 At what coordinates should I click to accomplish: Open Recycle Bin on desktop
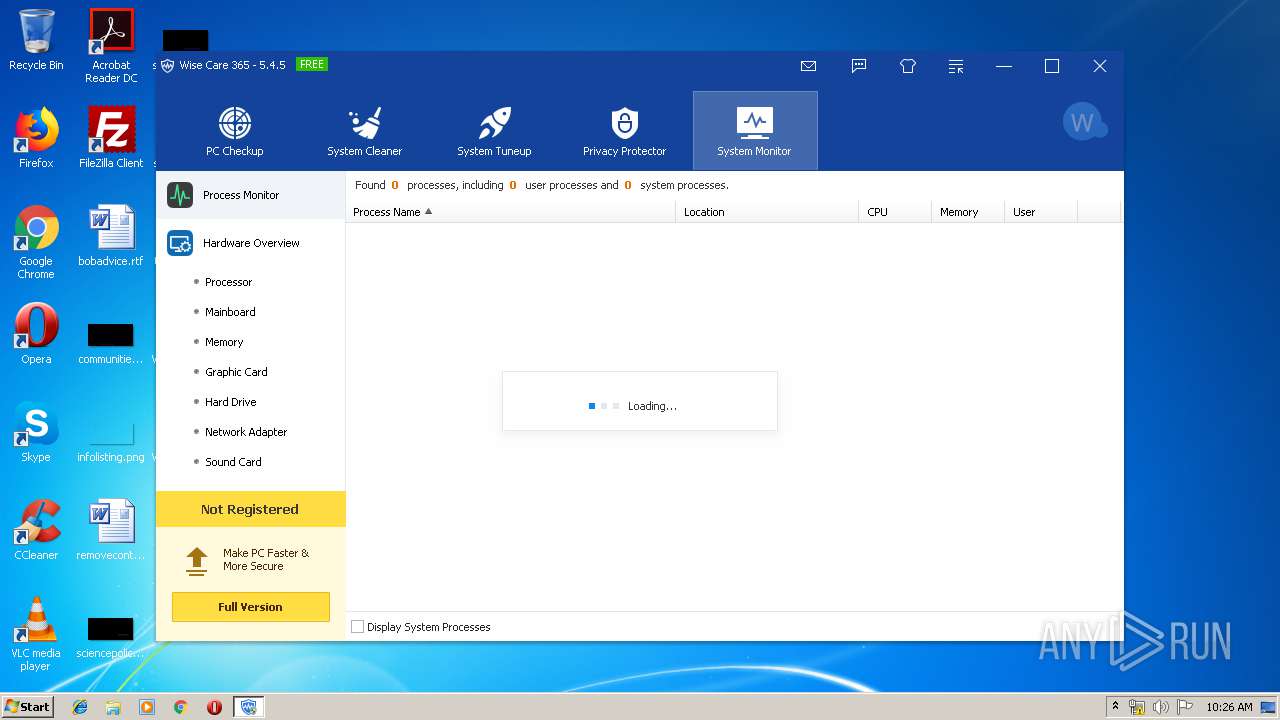[x=36, y=40]
